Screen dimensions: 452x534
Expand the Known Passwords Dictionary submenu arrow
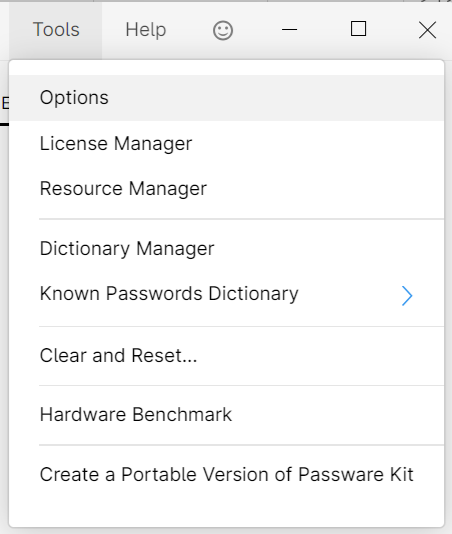(407, 296)
